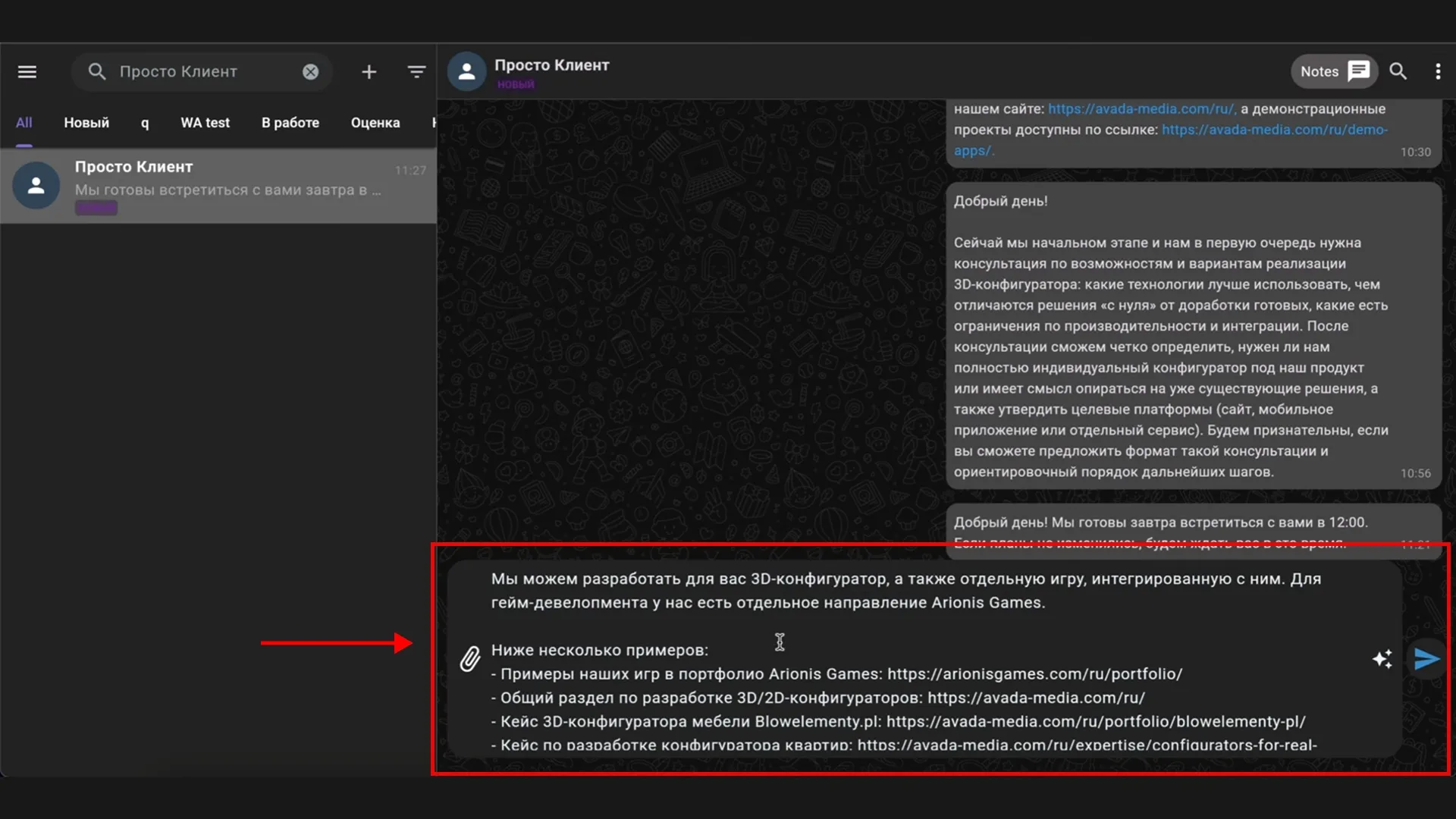Attach a file with the paperclip icon
Screen dimensions: 1456x819
[x=470, y=659]
